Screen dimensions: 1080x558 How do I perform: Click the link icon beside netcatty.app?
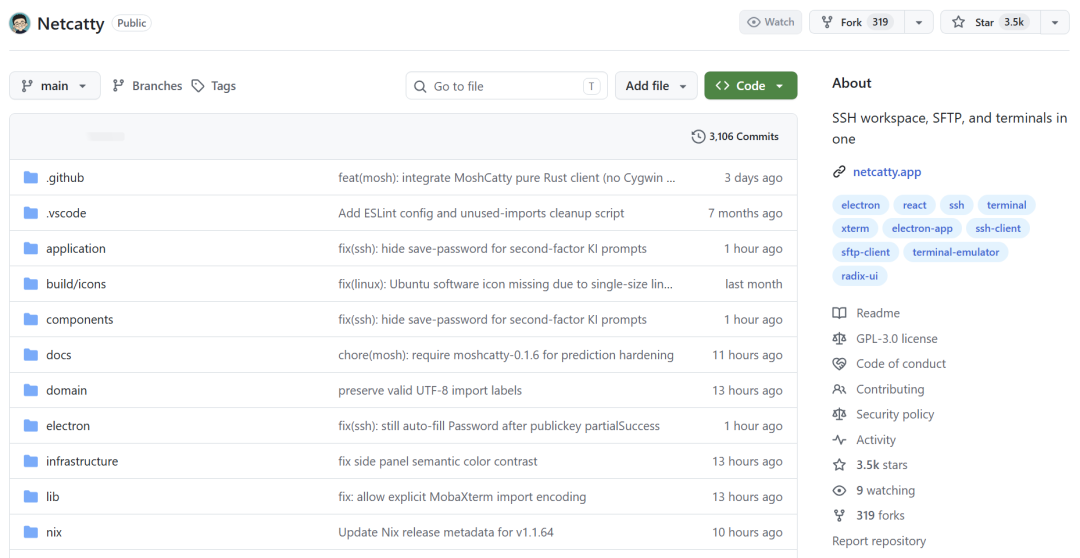(839, 172)
